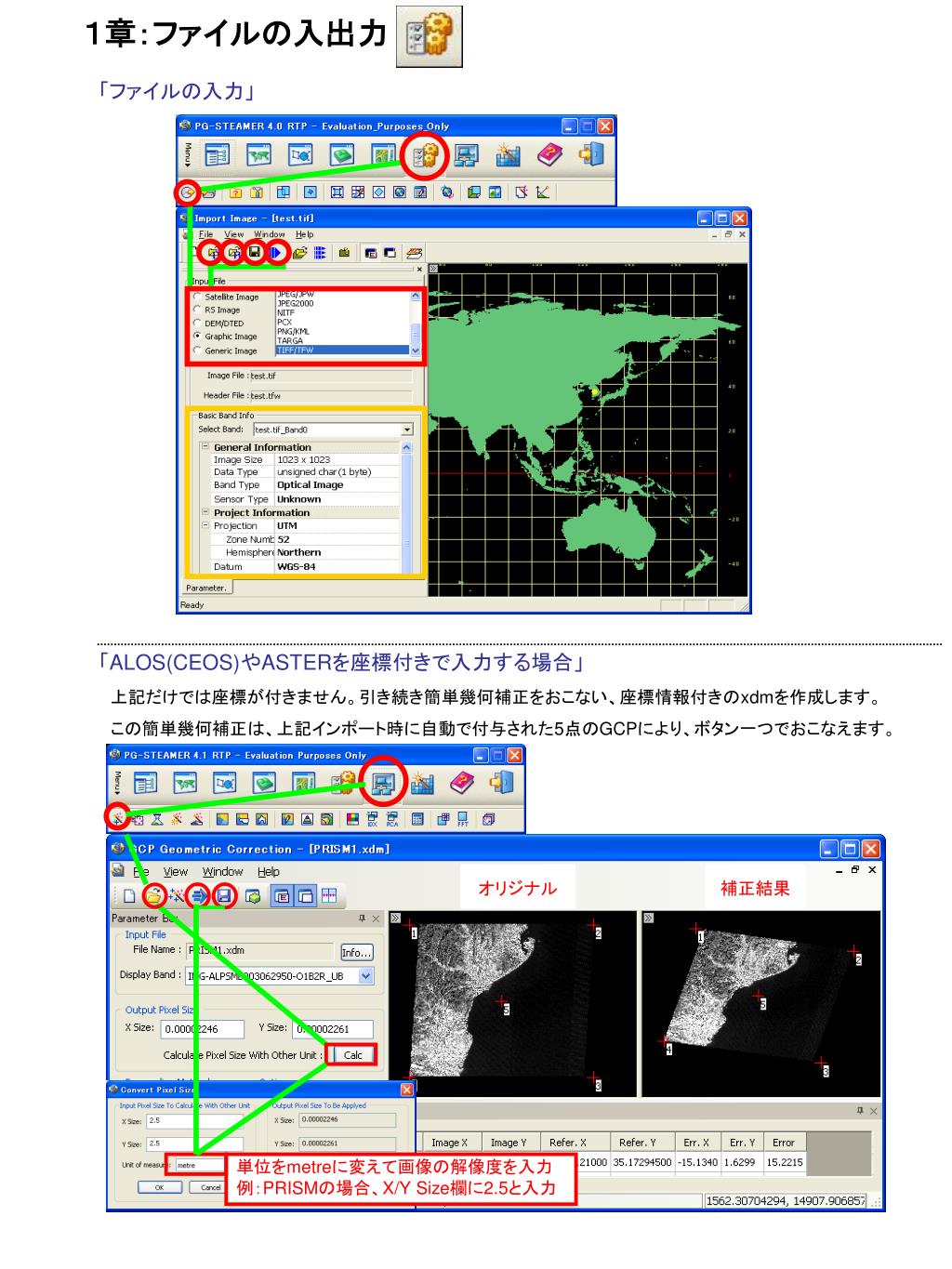Open PG-STEAMER 4.0 Menu dropdown
This screenshot has width=952, height=1269.
click(188, 154)
